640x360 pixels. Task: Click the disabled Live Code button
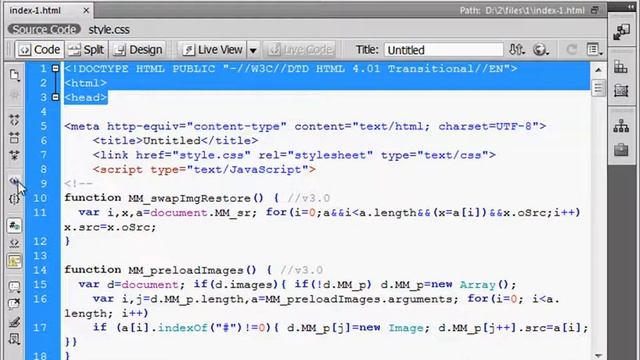click(x=300, y=50)
